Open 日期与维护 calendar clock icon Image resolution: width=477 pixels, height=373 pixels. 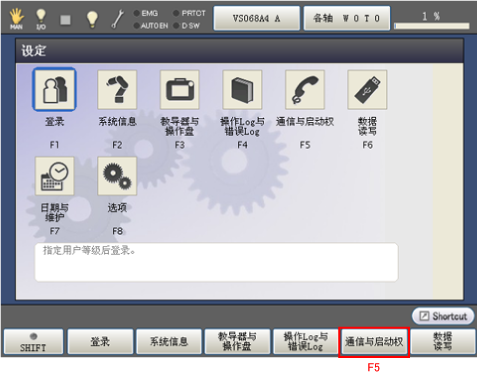55,176
